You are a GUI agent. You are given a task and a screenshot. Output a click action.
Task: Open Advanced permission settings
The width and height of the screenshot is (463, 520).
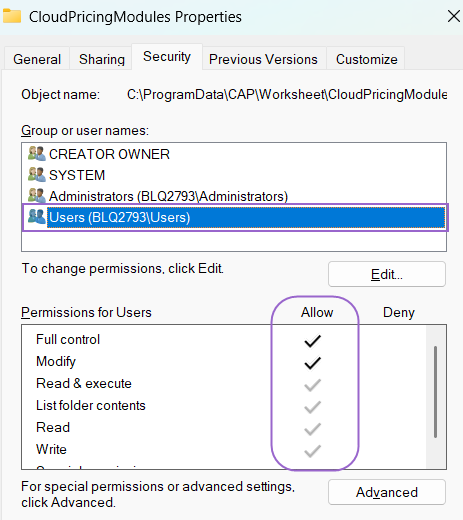tap(387, 492)
